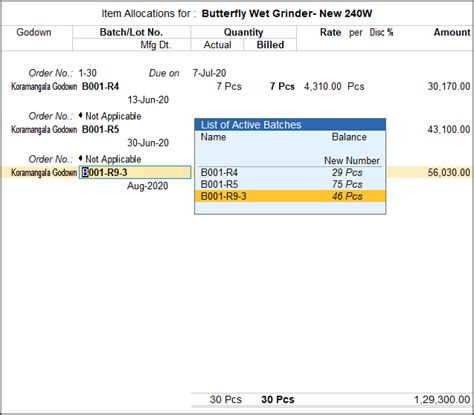Click order number 1-30
The height and width of the screenshot is (415, 474).
click(88, 73)
